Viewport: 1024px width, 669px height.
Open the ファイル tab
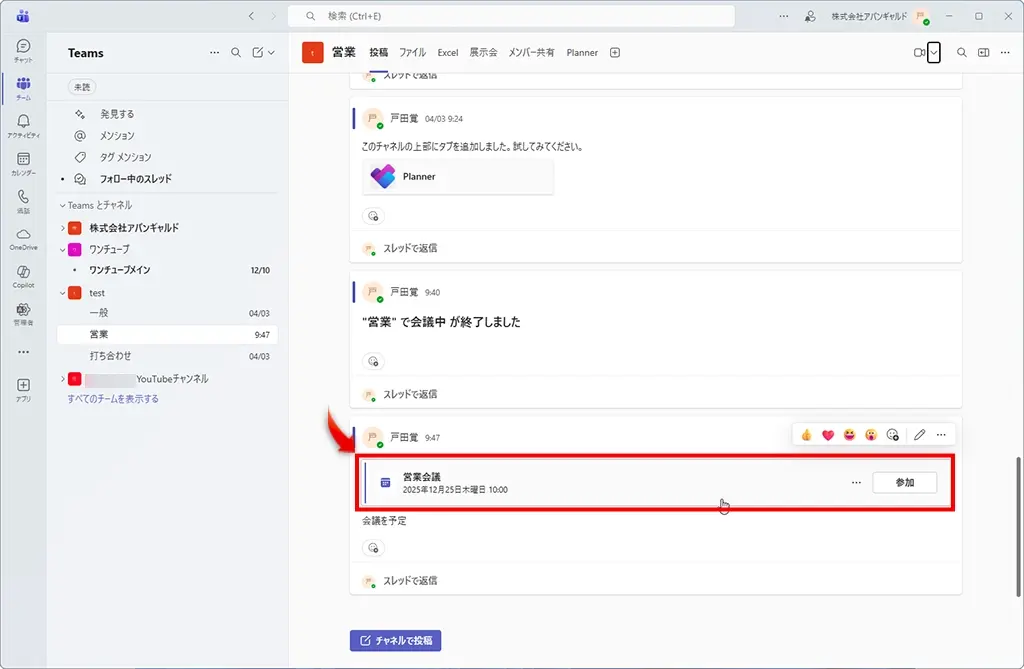pos(412,53)
